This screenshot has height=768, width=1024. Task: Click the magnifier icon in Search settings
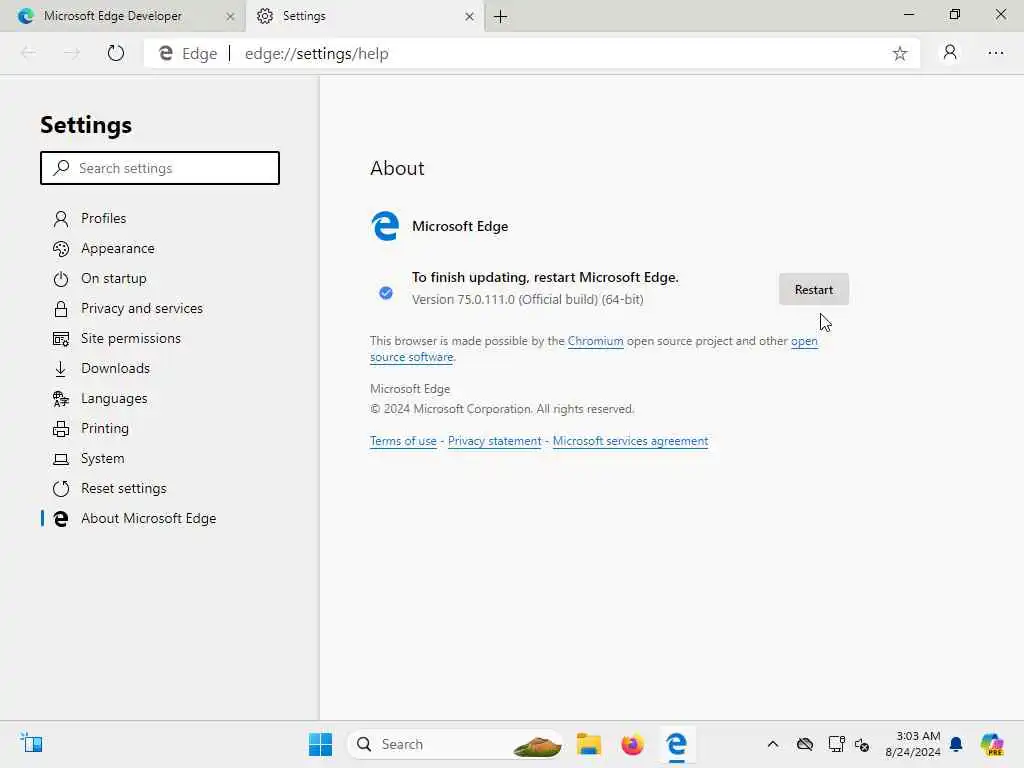(61, 167)
